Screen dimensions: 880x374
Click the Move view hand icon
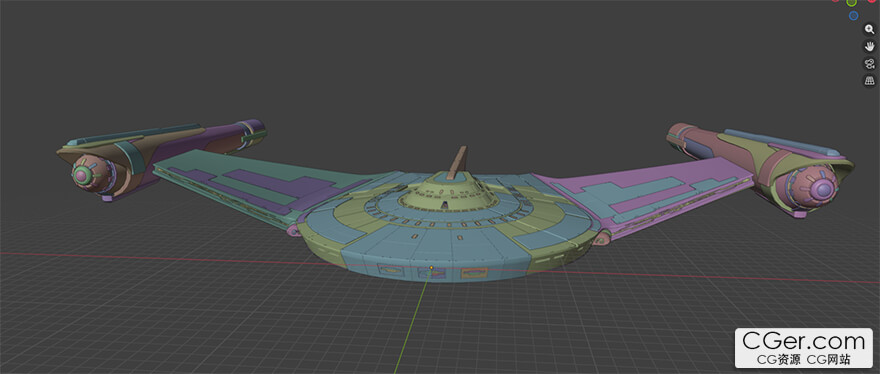pyautogui.click(x=869, y=46)
